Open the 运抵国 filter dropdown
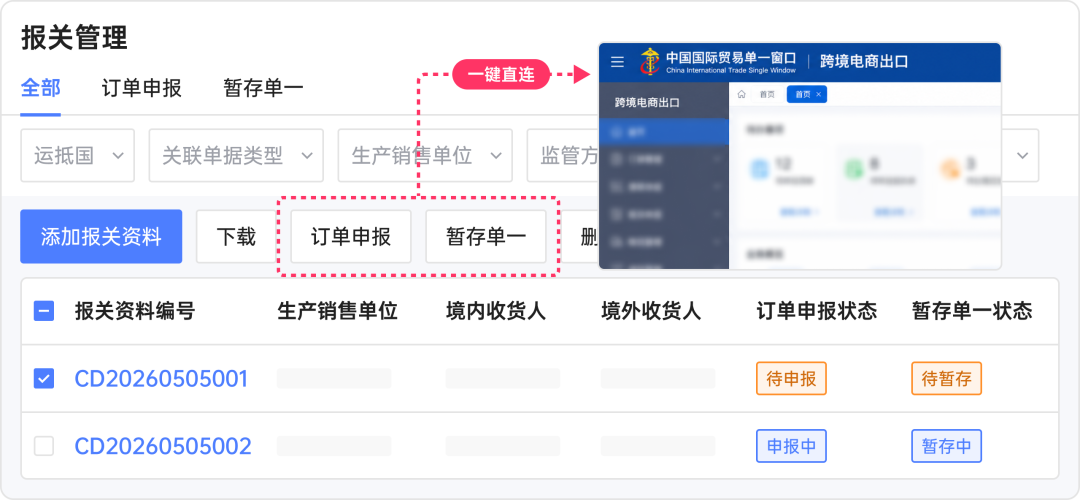Image resolution: width=1080 pixels, height=500 pixels. pos(78,156)
